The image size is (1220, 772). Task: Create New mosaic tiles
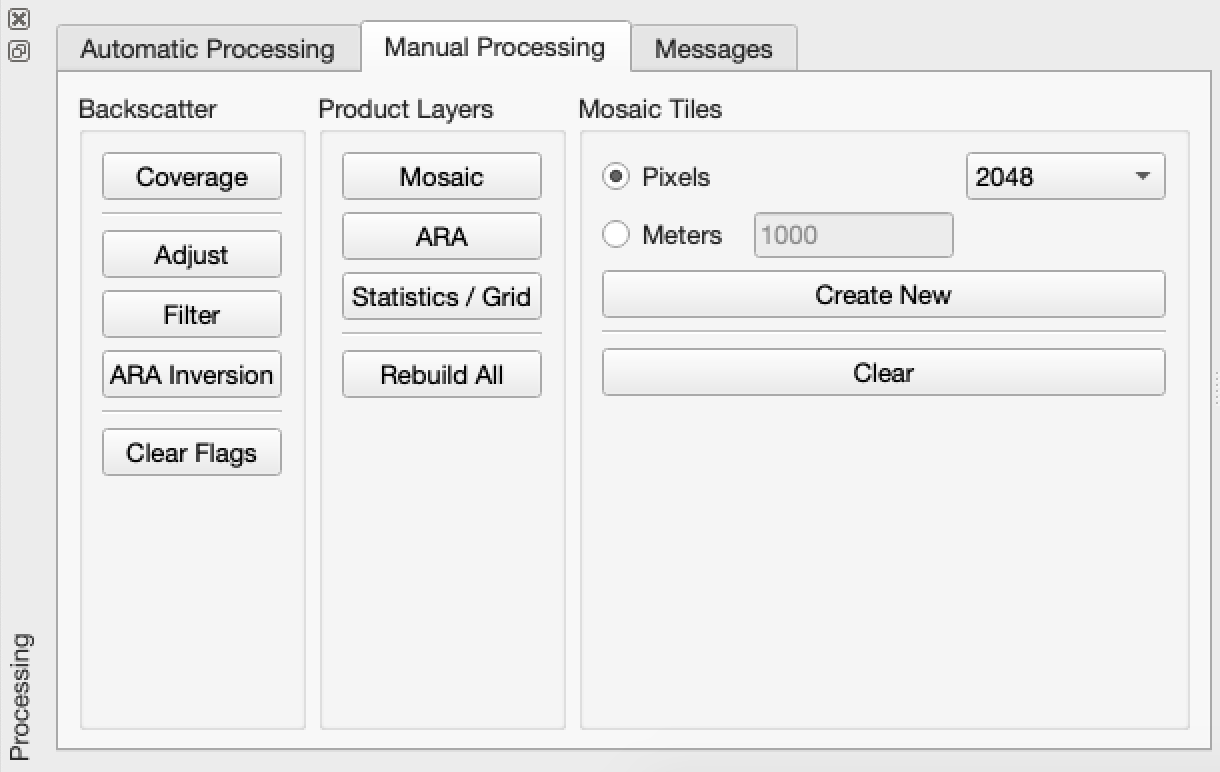(883, 295)
